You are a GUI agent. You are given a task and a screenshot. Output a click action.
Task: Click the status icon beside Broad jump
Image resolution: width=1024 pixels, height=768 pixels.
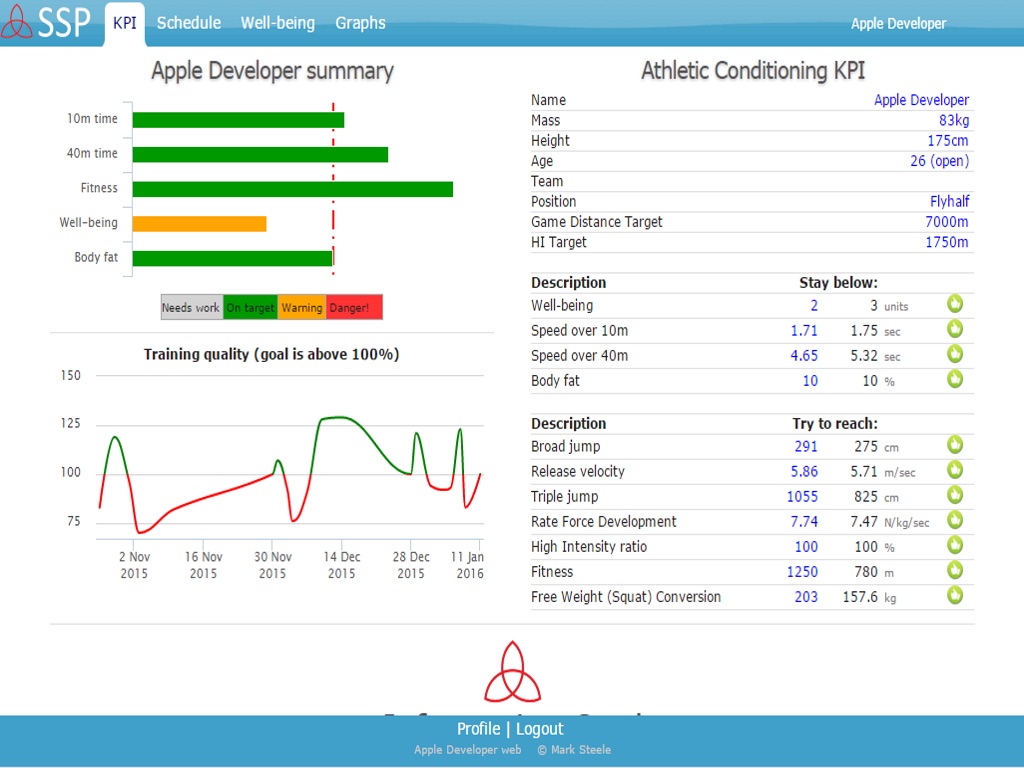coord(955,445)
